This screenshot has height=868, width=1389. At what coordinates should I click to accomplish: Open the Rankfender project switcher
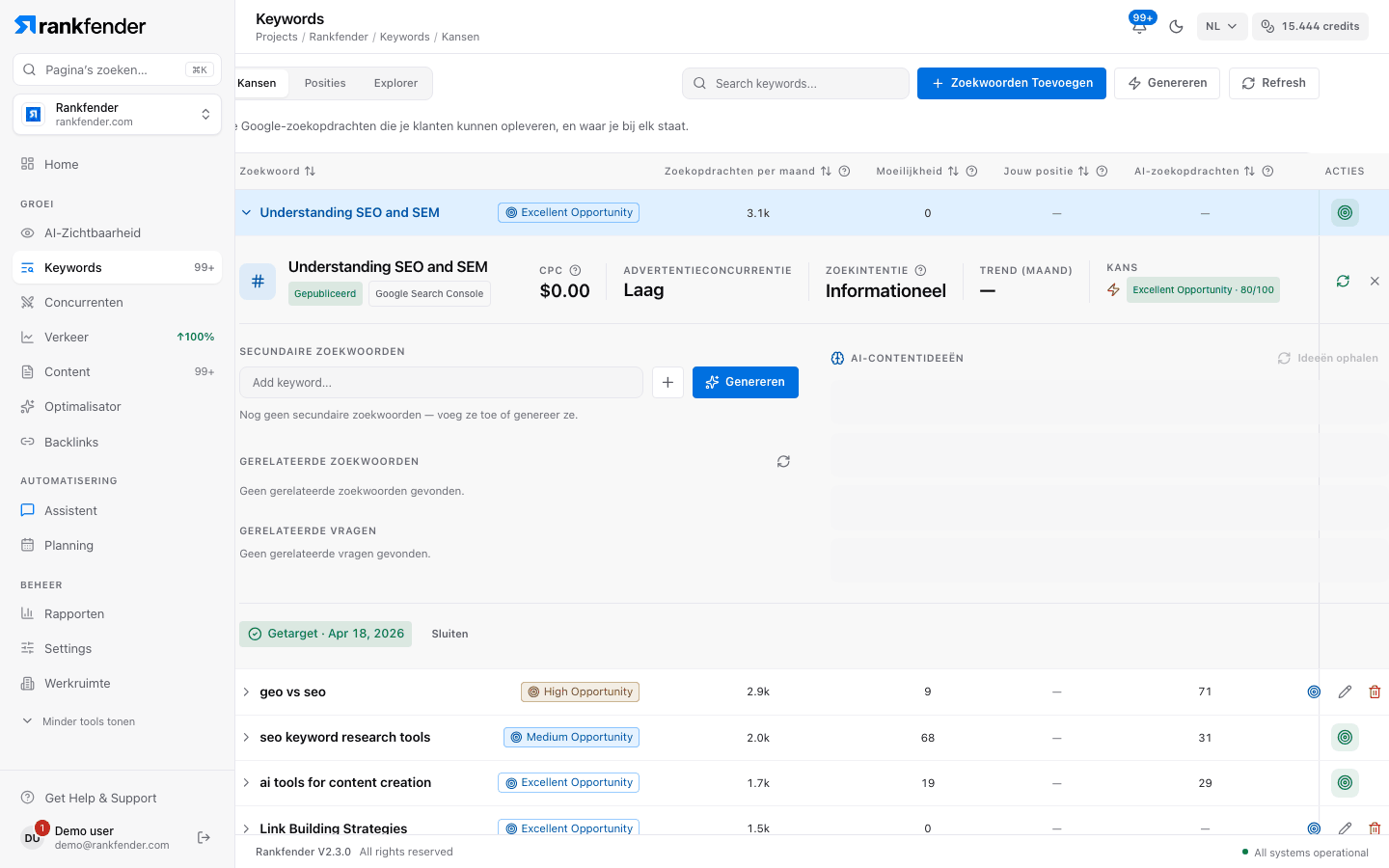pos(118,115)
